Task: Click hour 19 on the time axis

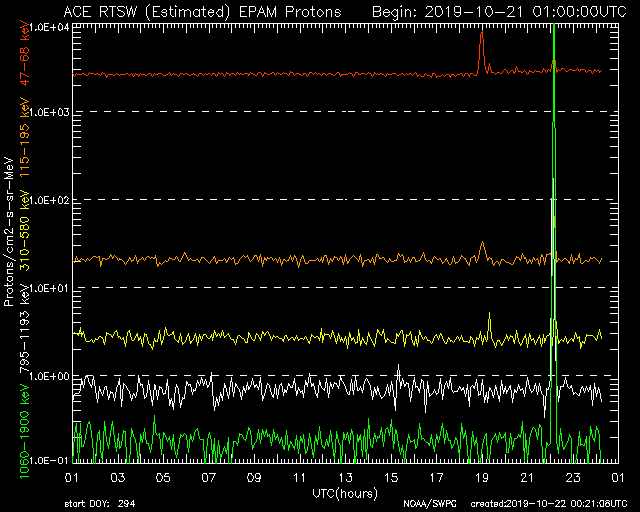Action: 482,477
